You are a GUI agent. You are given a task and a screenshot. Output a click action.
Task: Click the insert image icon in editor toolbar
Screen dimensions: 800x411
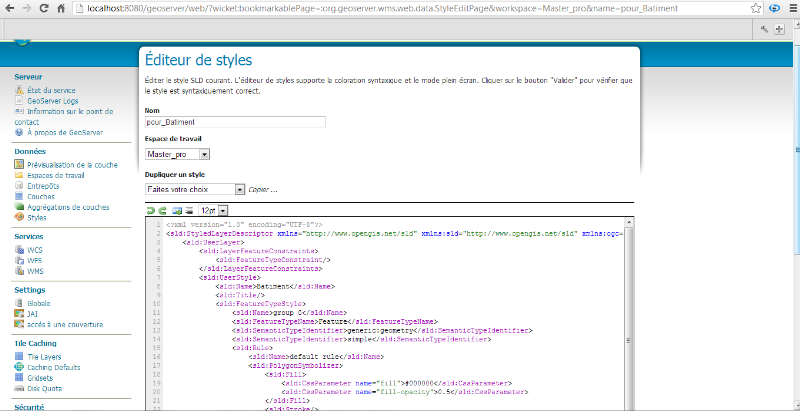176,211
